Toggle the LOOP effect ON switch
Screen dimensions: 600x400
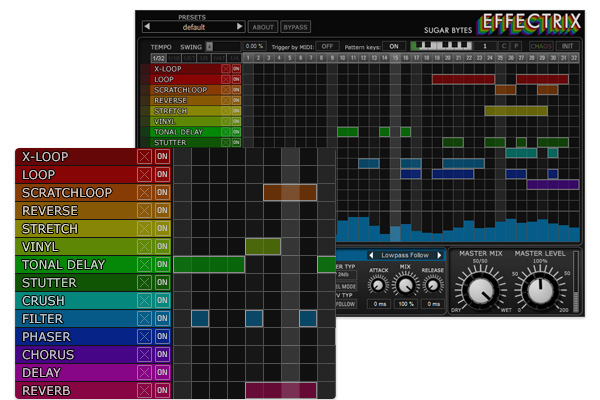click(162, 174)
